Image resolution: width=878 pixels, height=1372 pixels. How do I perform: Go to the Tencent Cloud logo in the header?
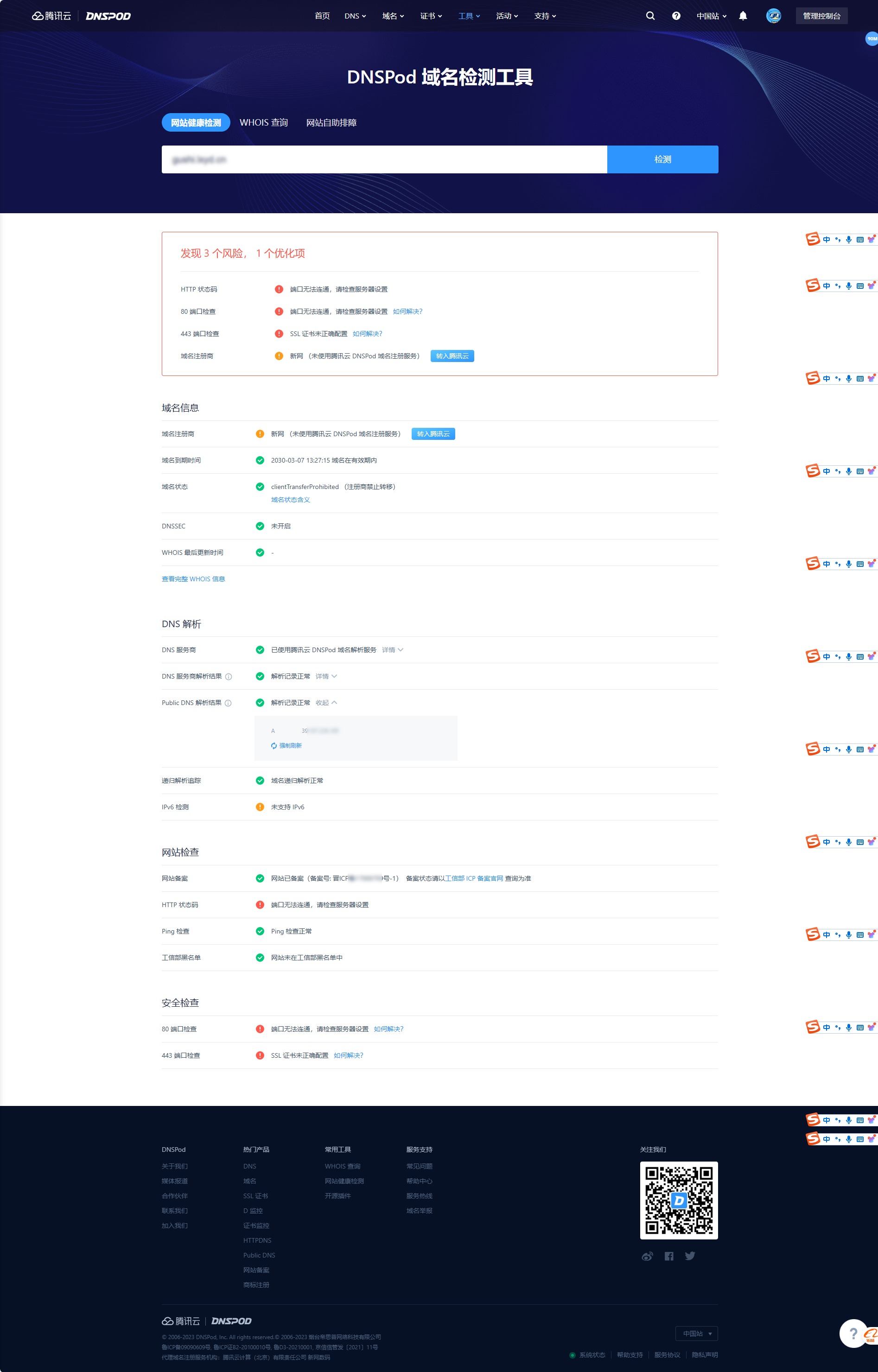(x=52, y=16)
